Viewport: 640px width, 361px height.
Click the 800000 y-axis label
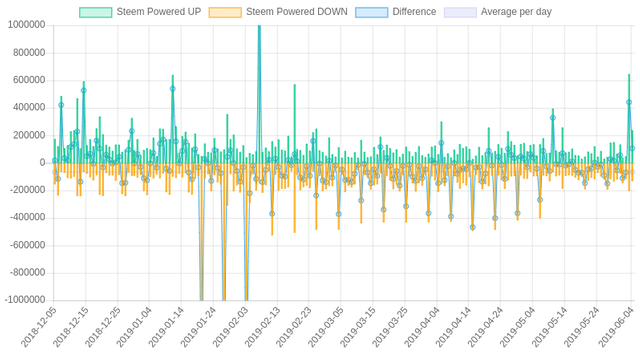(29, 53)
